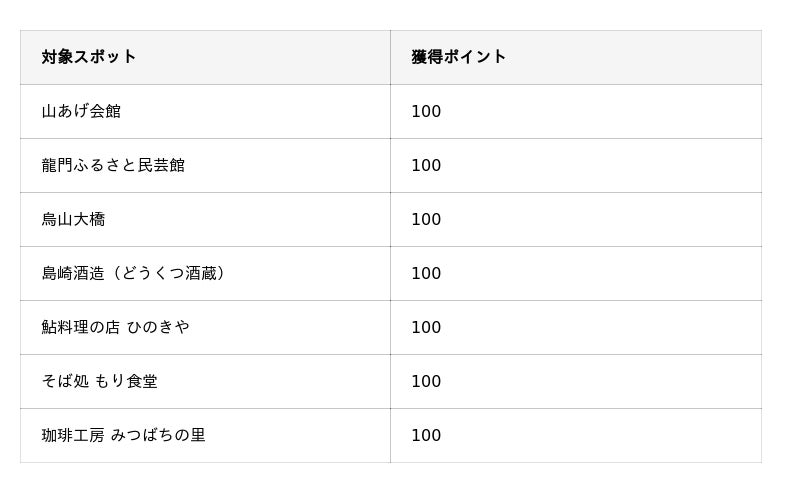Image resolution: width=800 pixels, height=493 pixels.
Task: Click the 100 points value for 龍門ふるさと民芸館
Action: point(426,165)
